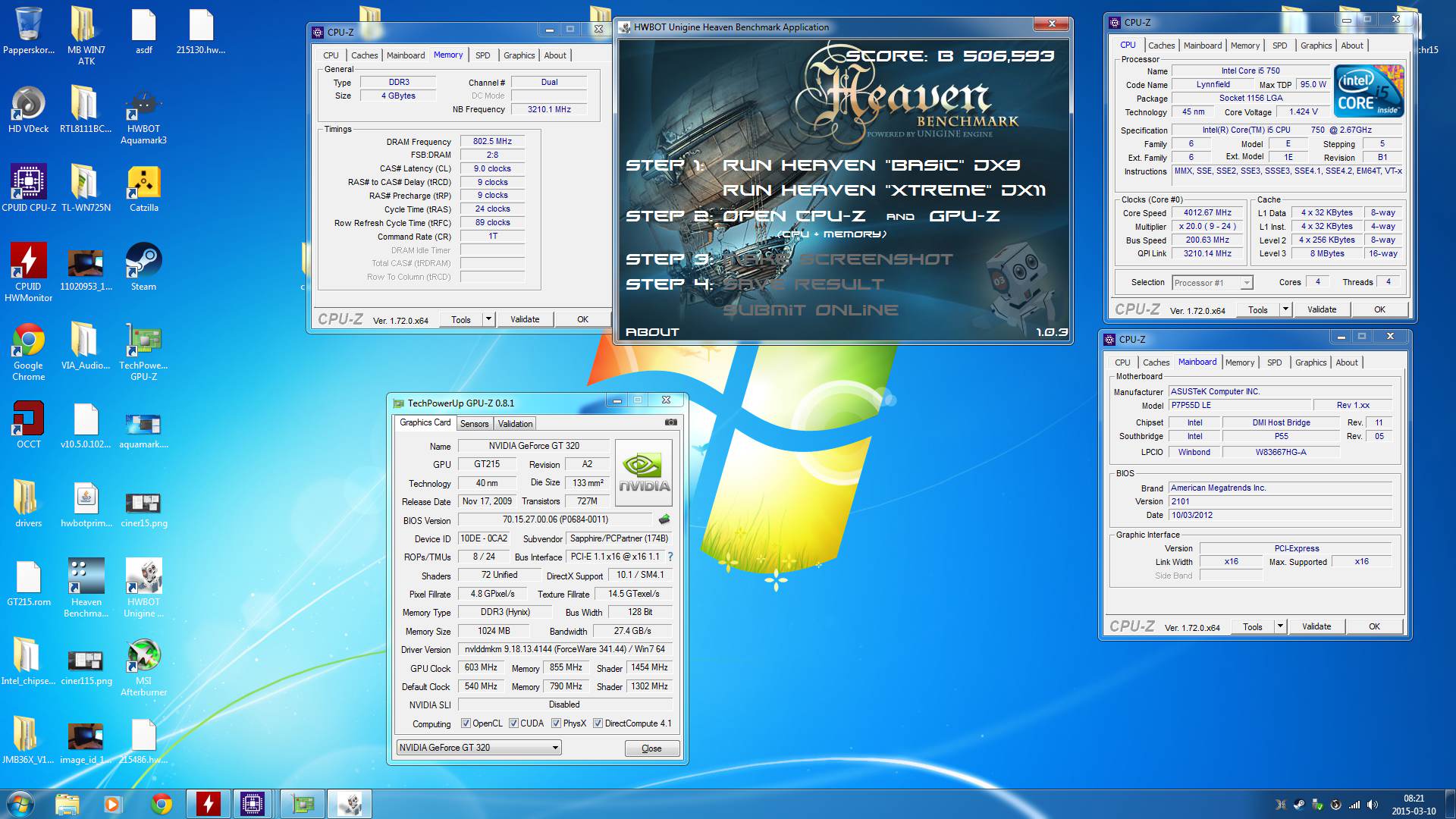Open the GPU selection dropdown NVIDIA GeForce GT 320
Image resolution: width=1456 pixels, height=819 pixels.
click(479, 748)
